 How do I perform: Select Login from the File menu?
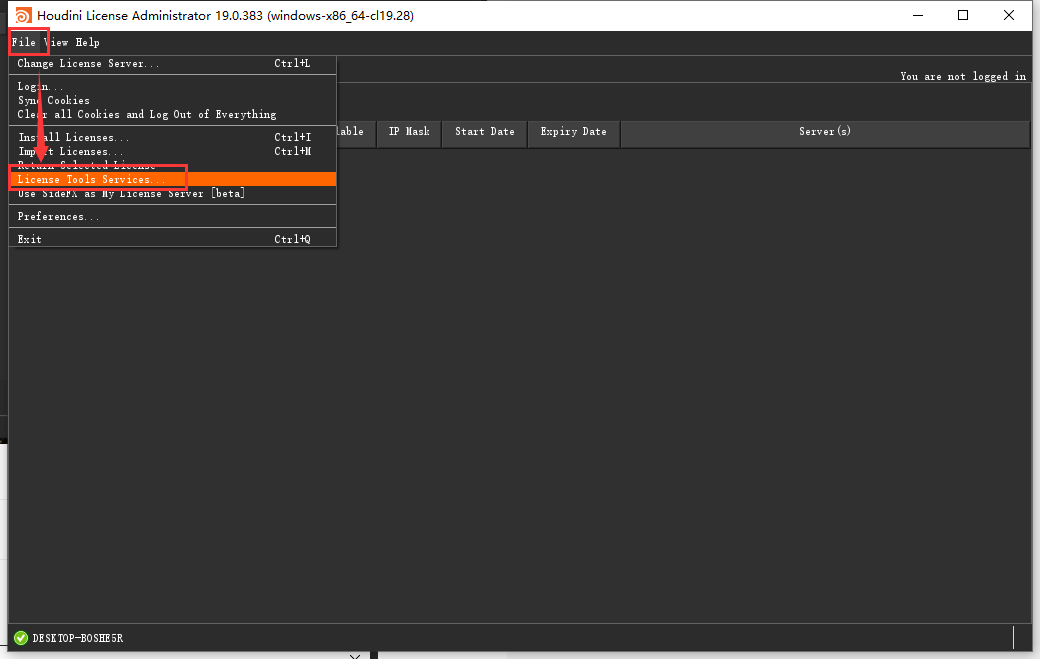172,87
